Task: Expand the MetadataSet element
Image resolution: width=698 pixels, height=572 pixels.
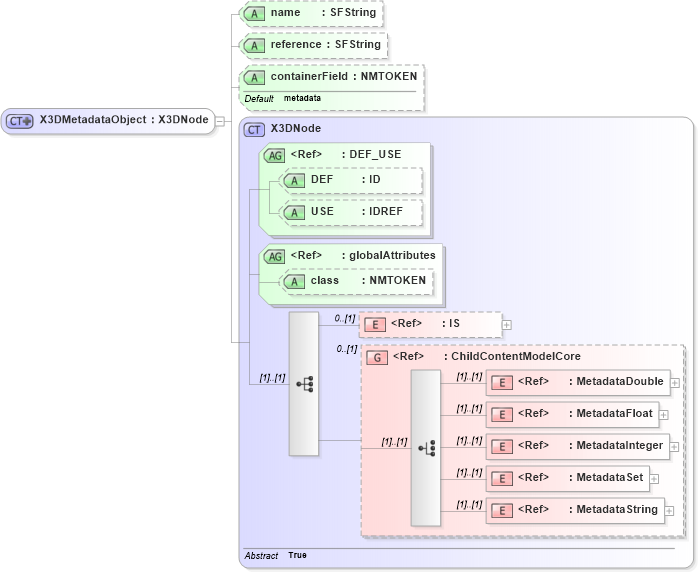Action: point(654,479)
